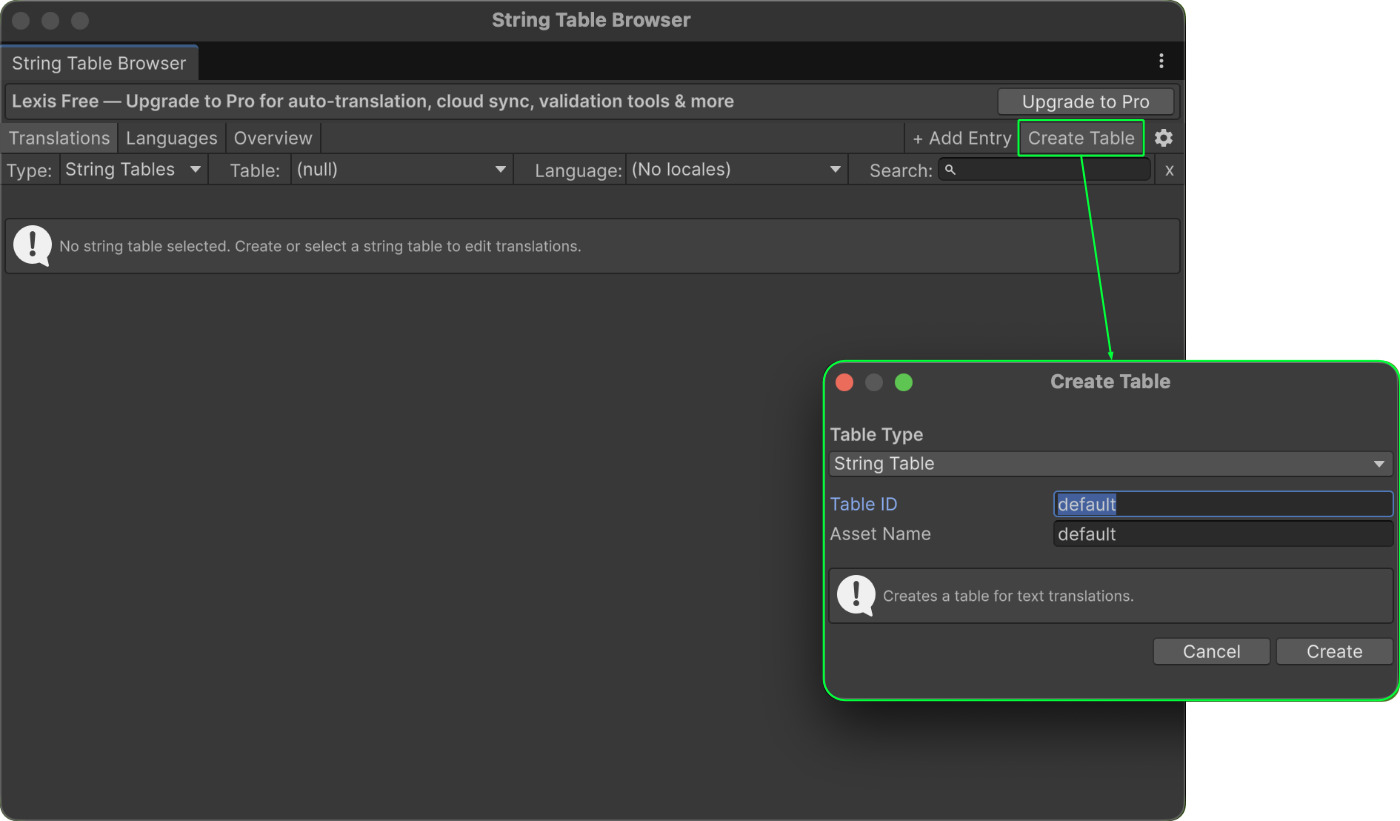Cancel the Create Table dialog
This screenshot has width=1400, height=821.
(x=1211, y=651)
